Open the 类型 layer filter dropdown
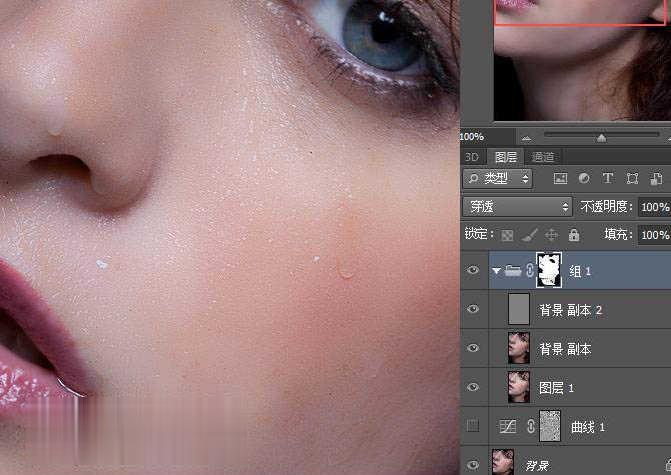 pyautogui.click(x=498, y=178)
